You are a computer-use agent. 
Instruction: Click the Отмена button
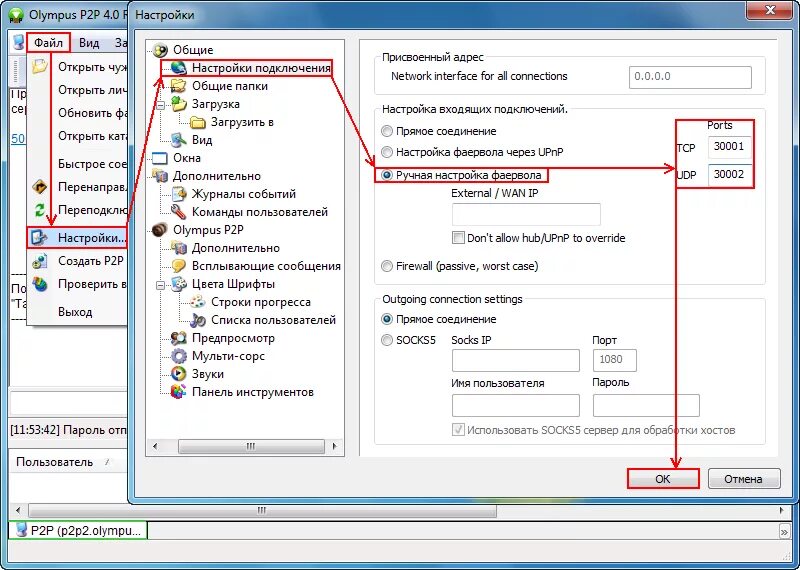[744, 479]
